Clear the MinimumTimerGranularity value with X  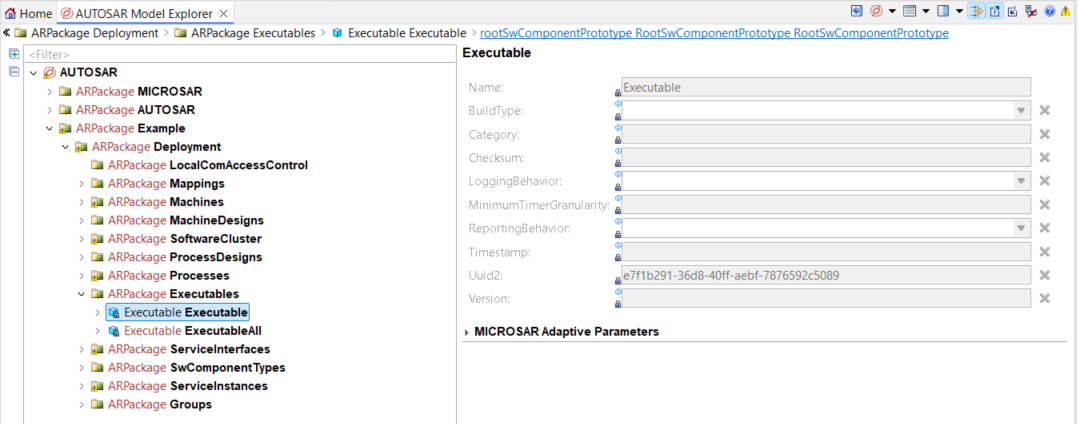click(1045, 205)
